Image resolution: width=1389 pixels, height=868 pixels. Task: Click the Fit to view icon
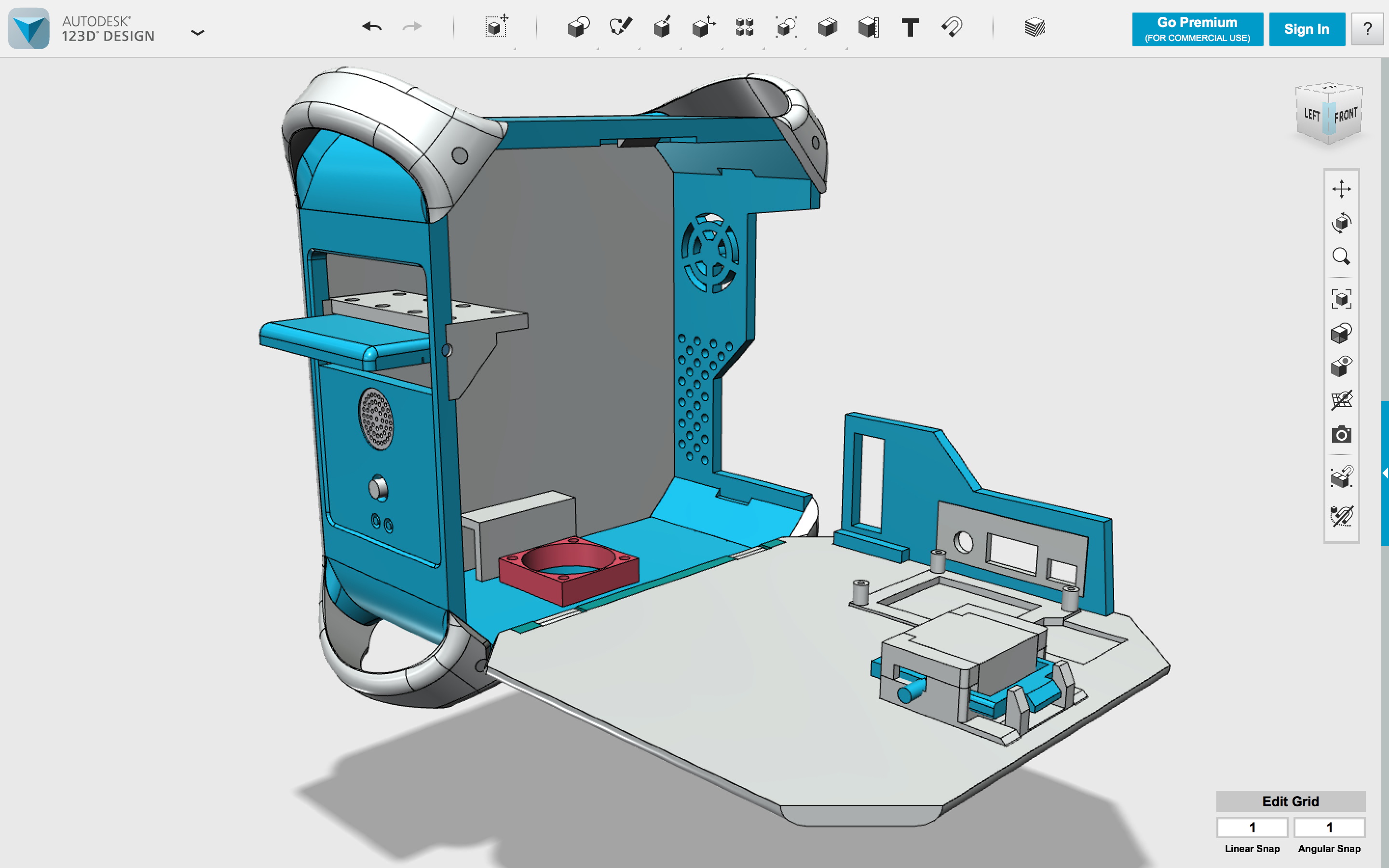1341,299
